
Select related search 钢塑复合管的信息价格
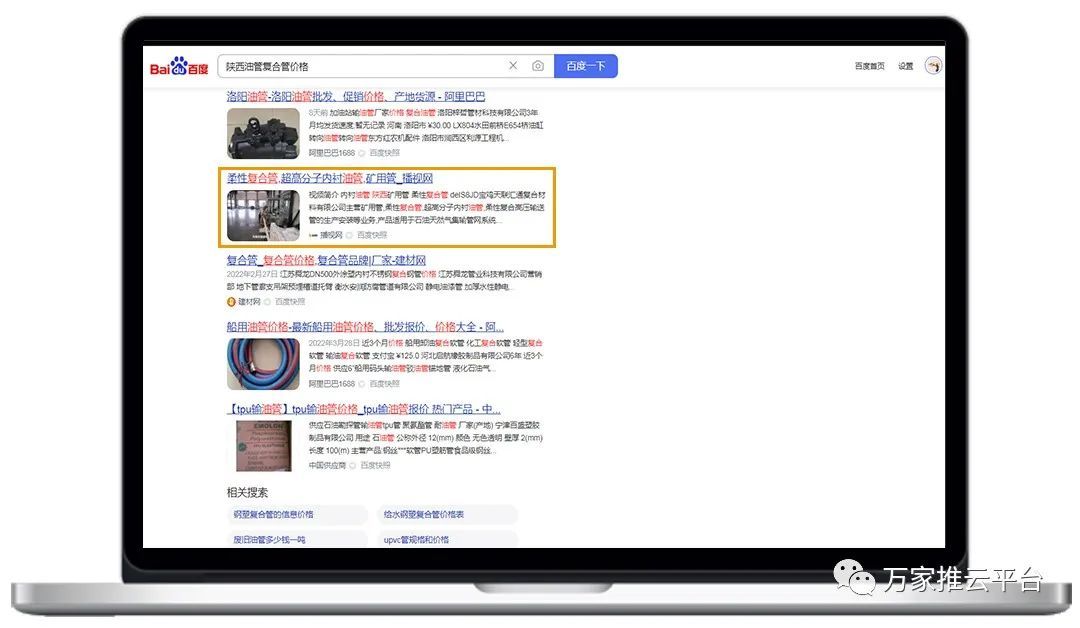[x=273, y=514]
